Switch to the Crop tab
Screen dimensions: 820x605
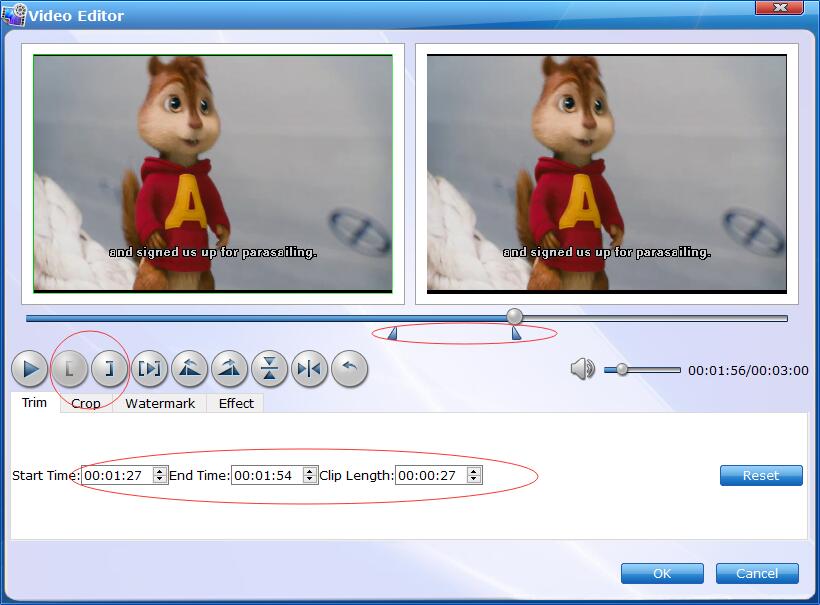86,403
